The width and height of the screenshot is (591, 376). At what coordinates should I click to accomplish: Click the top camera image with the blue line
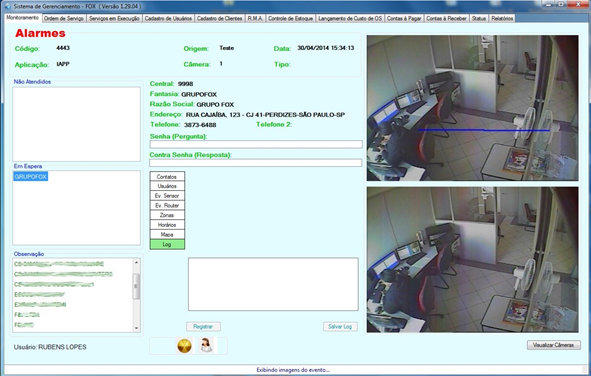(x=473, y=108)
